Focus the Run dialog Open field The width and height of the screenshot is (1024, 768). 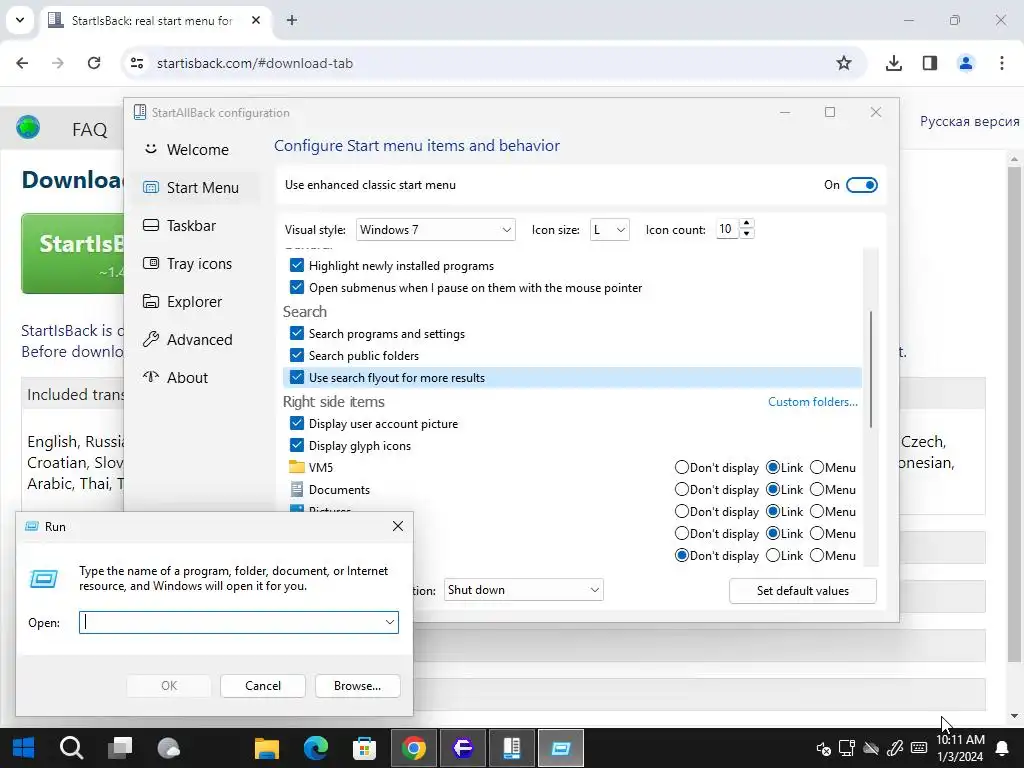[x=238, y=622]
